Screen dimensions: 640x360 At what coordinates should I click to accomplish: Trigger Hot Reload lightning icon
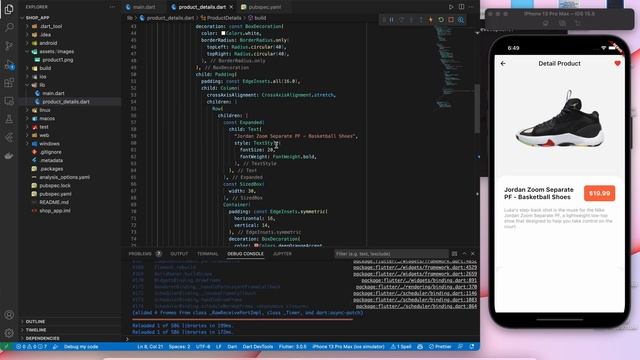click(431, 20)
